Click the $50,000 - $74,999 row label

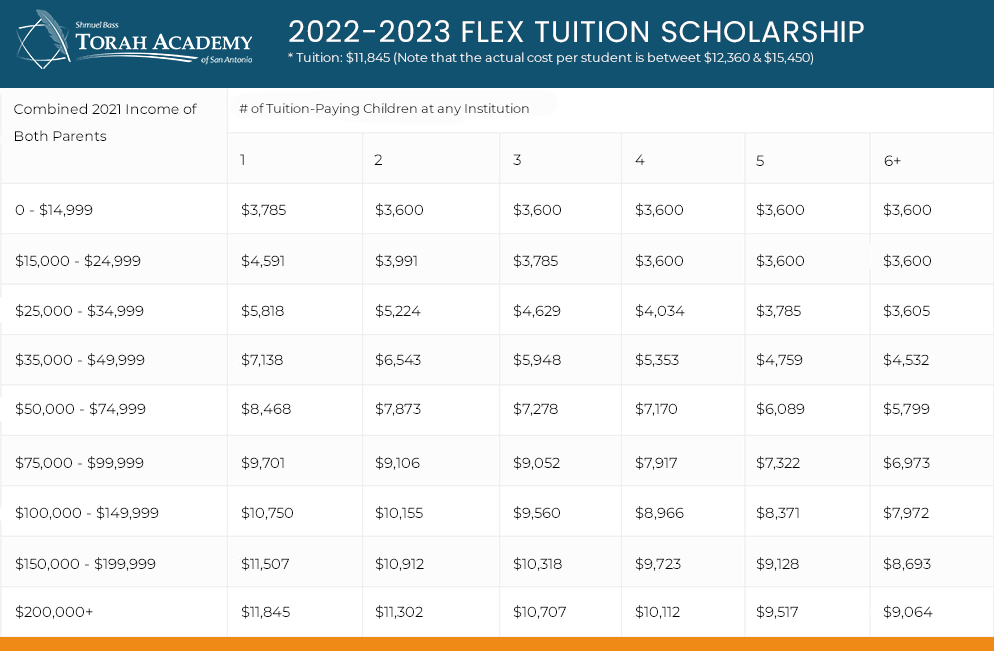[81, 409]
